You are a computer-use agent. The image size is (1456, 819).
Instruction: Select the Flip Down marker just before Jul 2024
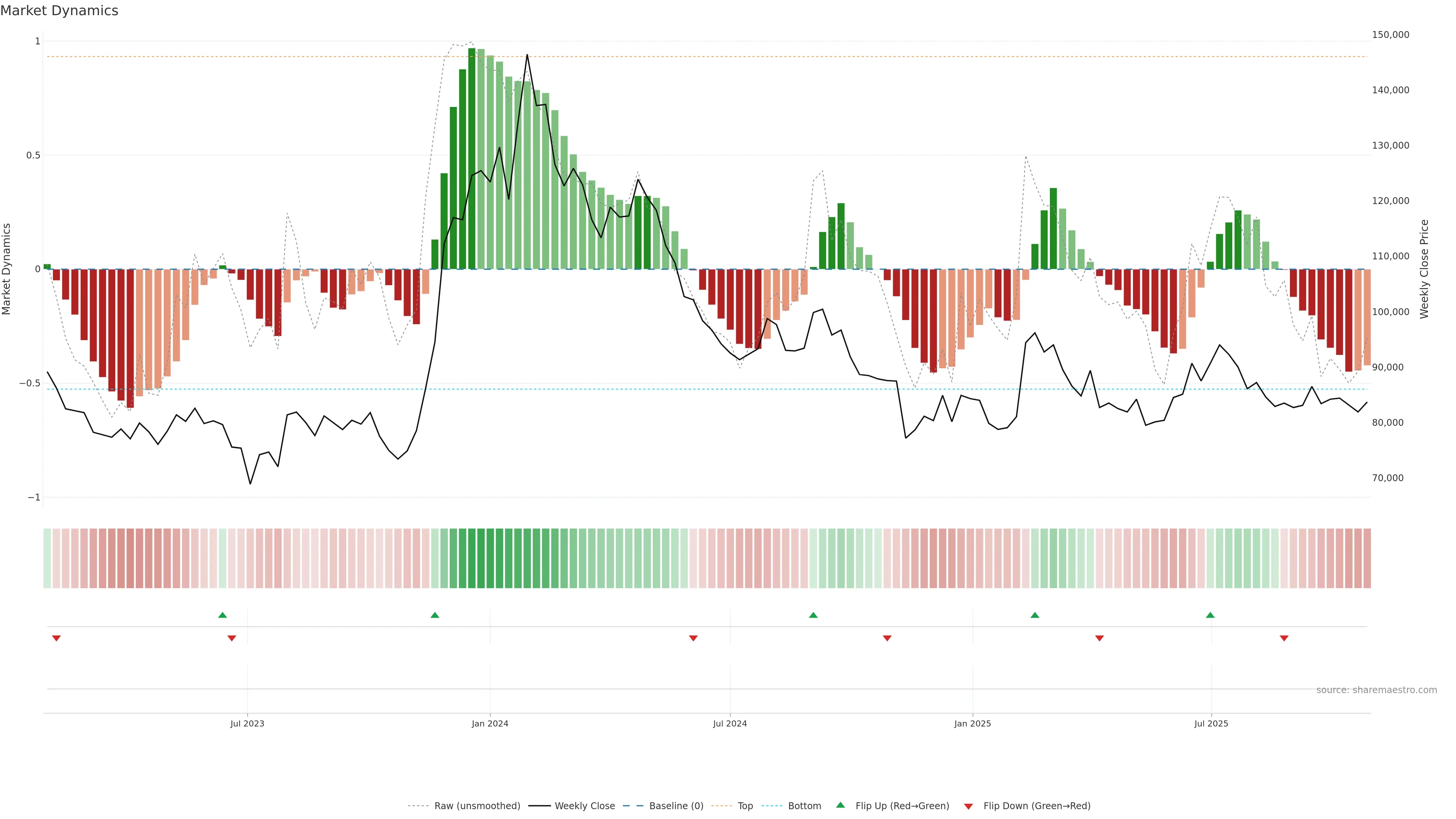tap(693, 638)
